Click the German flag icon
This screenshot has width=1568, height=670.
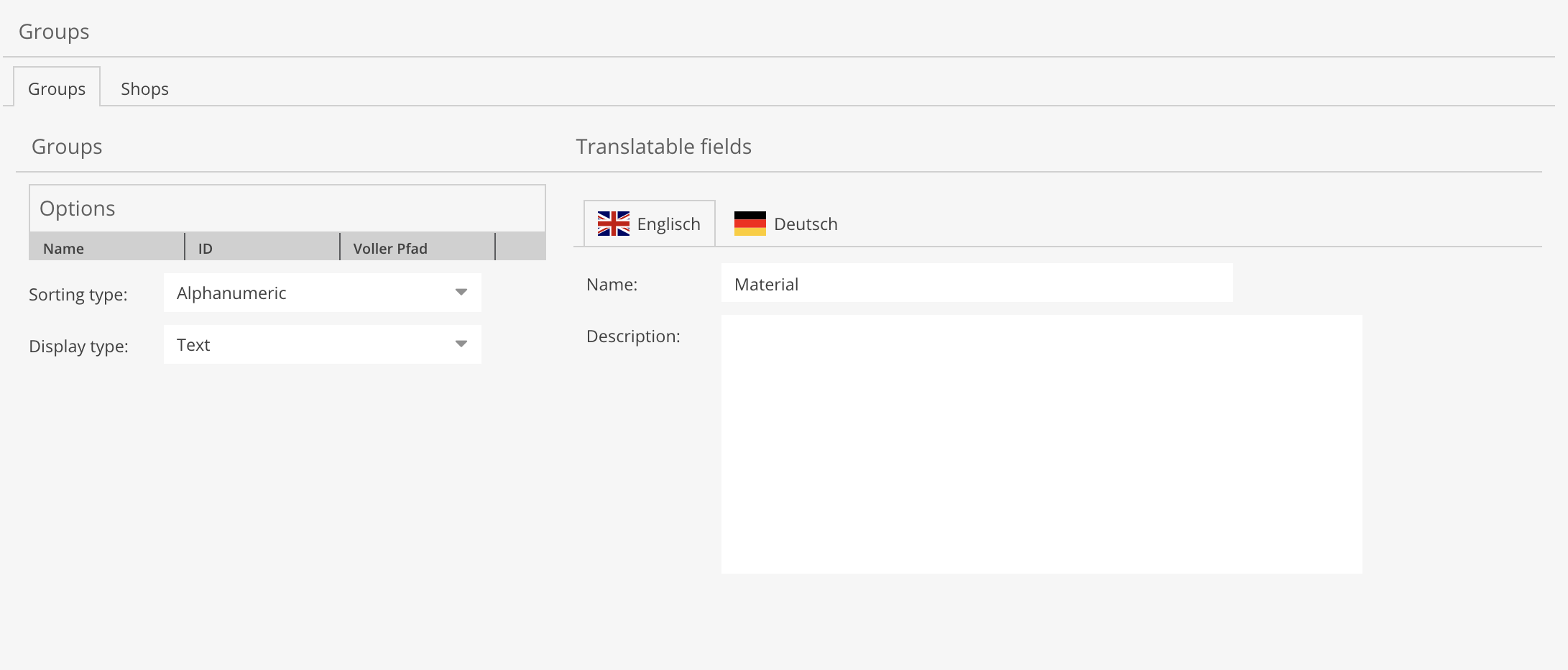coord(750,224)
